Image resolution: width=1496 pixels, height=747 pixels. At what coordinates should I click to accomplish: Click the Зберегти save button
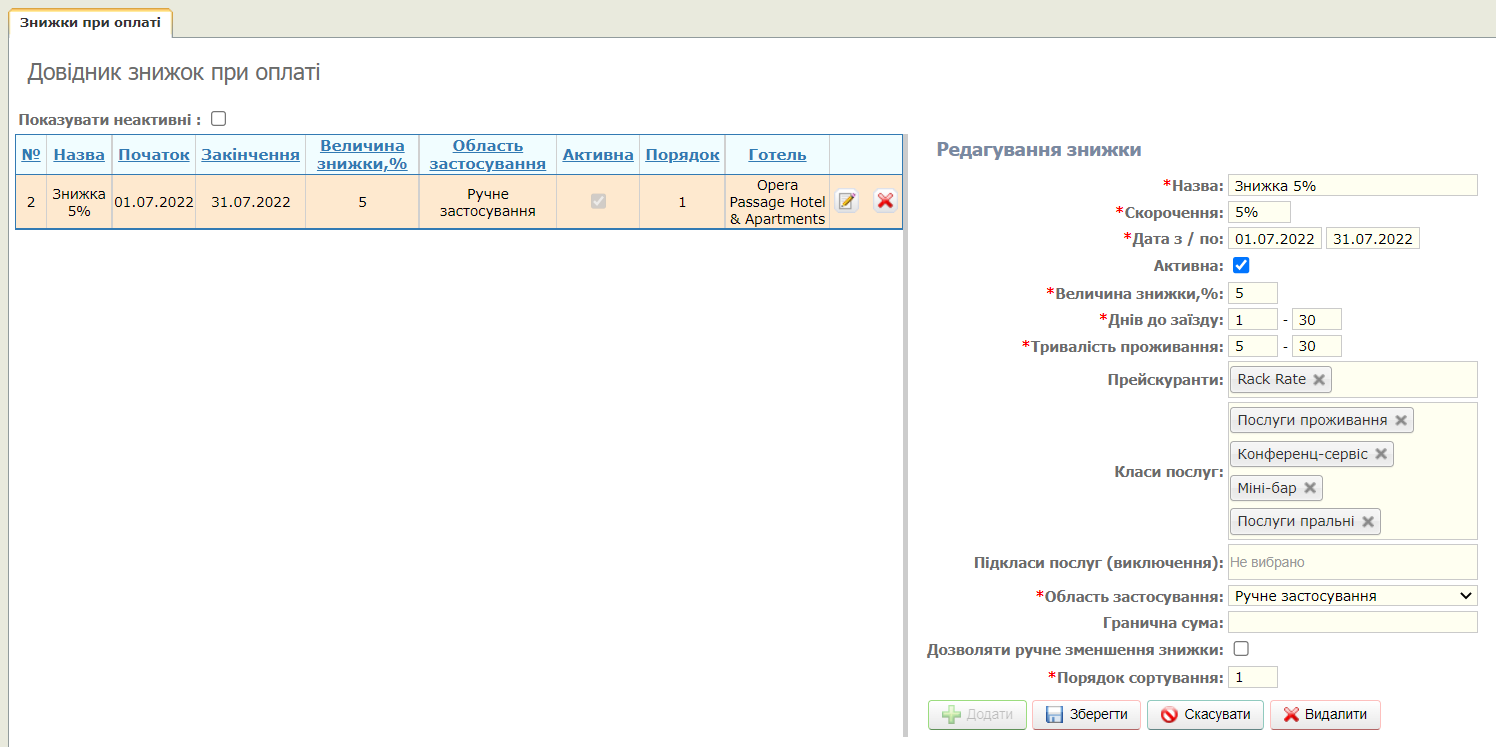(x=1086, y=715)
